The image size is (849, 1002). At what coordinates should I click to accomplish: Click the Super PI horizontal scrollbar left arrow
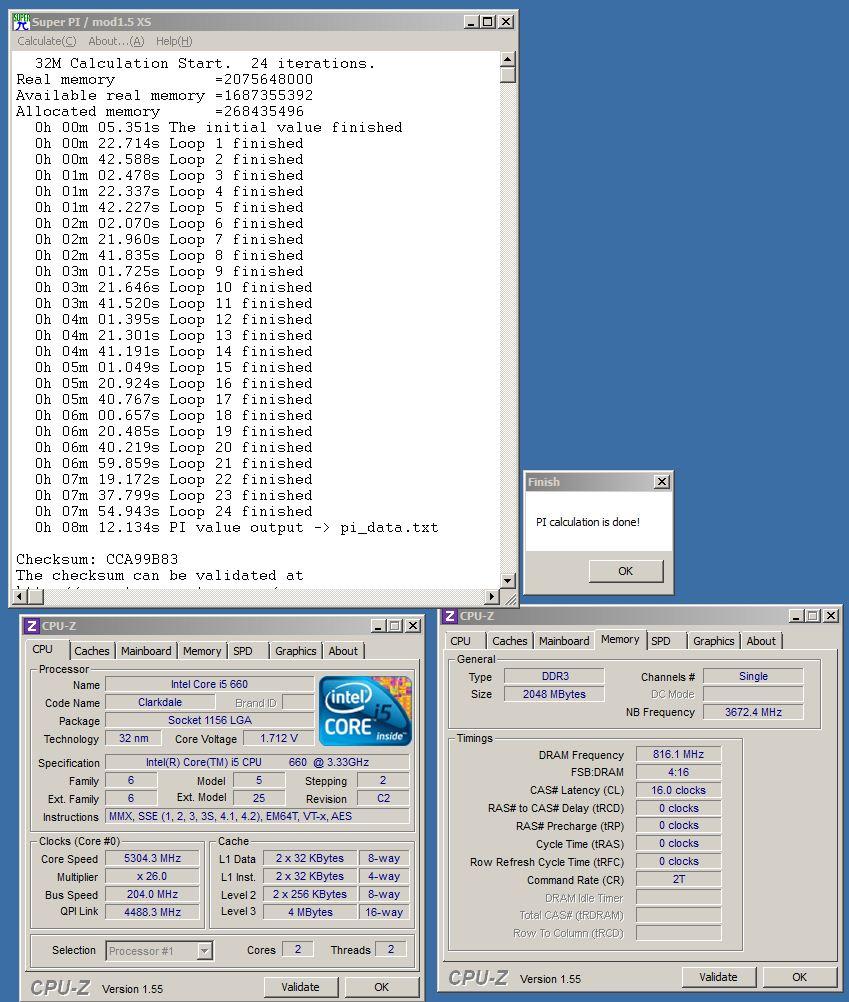click(19, 596)
